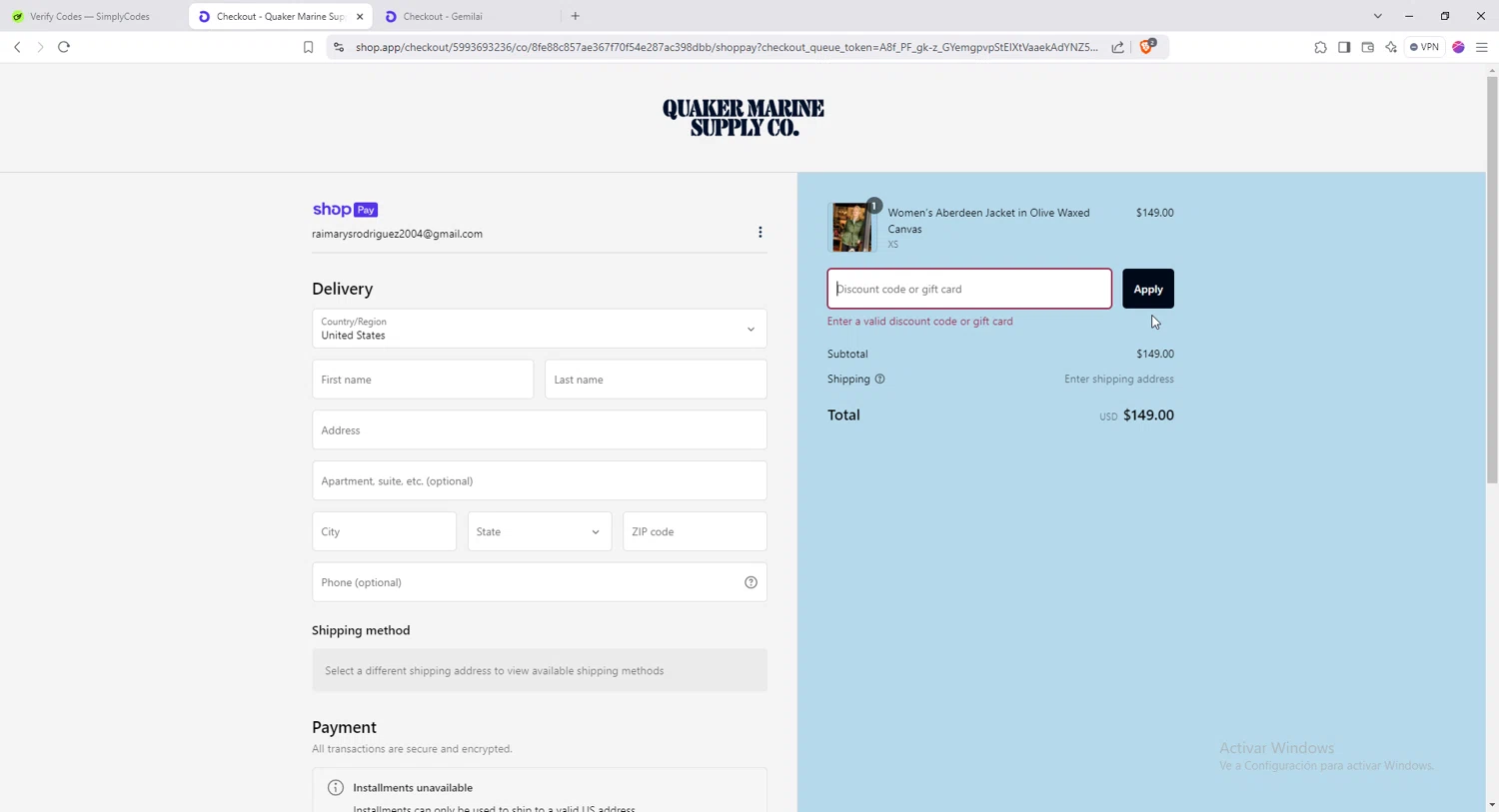Screen dimensions: 1499x812
Task: Click the product name Women's Aberdeen Jacket
Action: pos(989,221)
